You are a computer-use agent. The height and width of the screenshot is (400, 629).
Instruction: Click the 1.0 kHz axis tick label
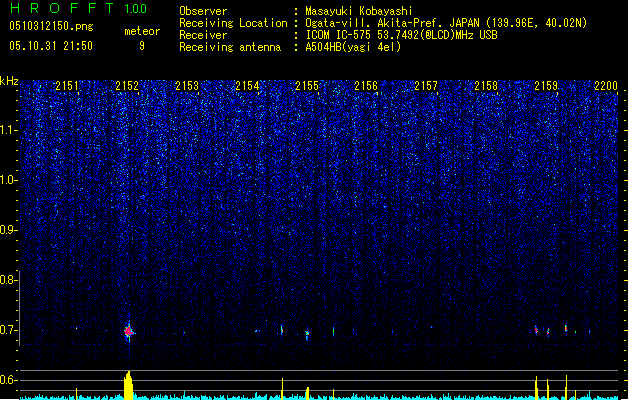(9, 180)
